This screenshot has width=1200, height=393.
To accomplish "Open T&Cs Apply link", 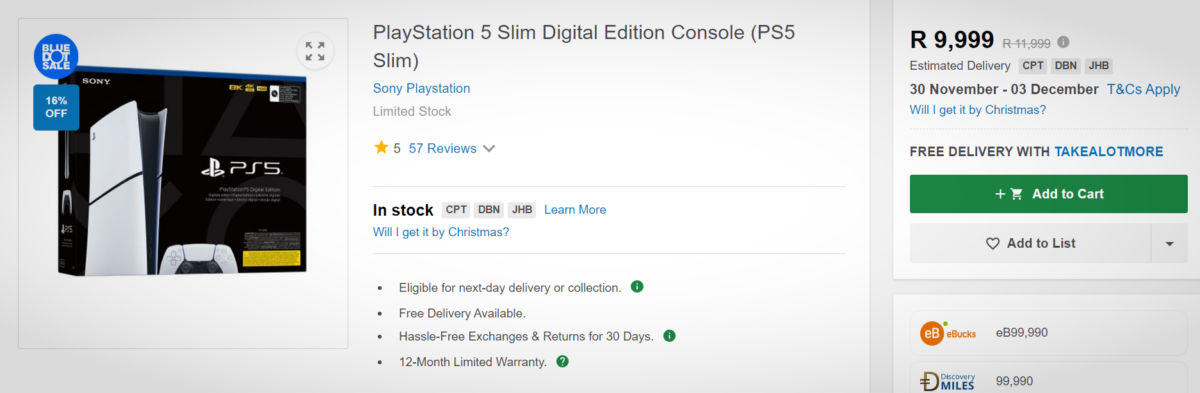I will pos(1144,89).
